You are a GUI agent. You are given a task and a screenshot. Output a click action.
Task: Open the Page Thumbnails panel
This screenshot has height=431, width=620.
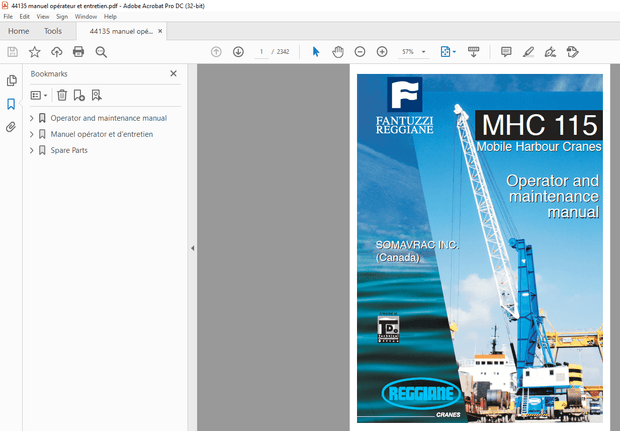point(11,80)
